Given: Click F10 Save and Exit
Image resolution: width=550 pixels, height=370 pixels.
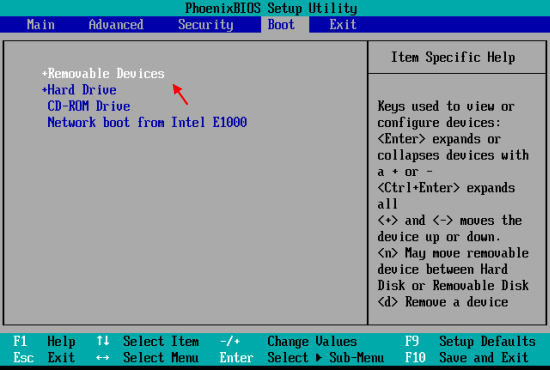Looking at the screenshot, I should (x=467, y=358).
